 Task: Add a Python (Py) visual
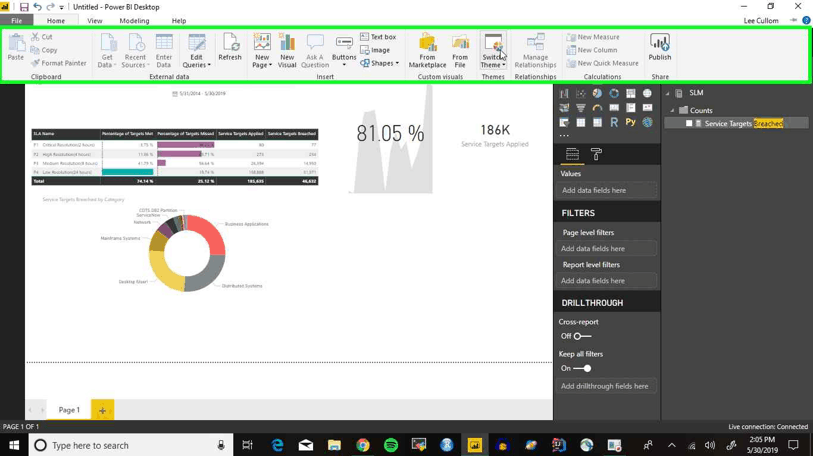pos(631,122)
